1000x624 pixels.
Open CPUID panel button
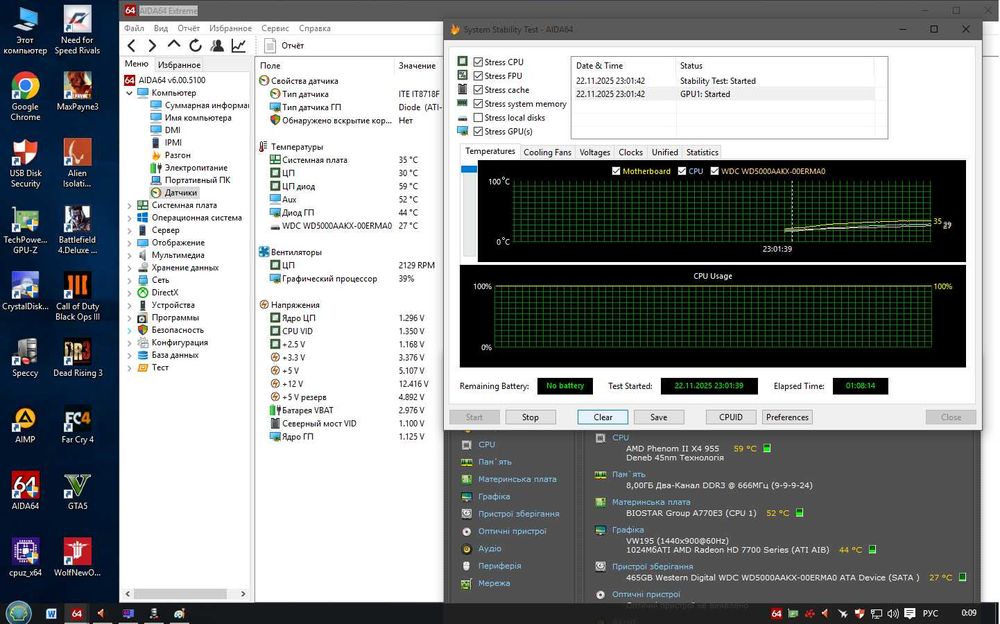(731, 417)
